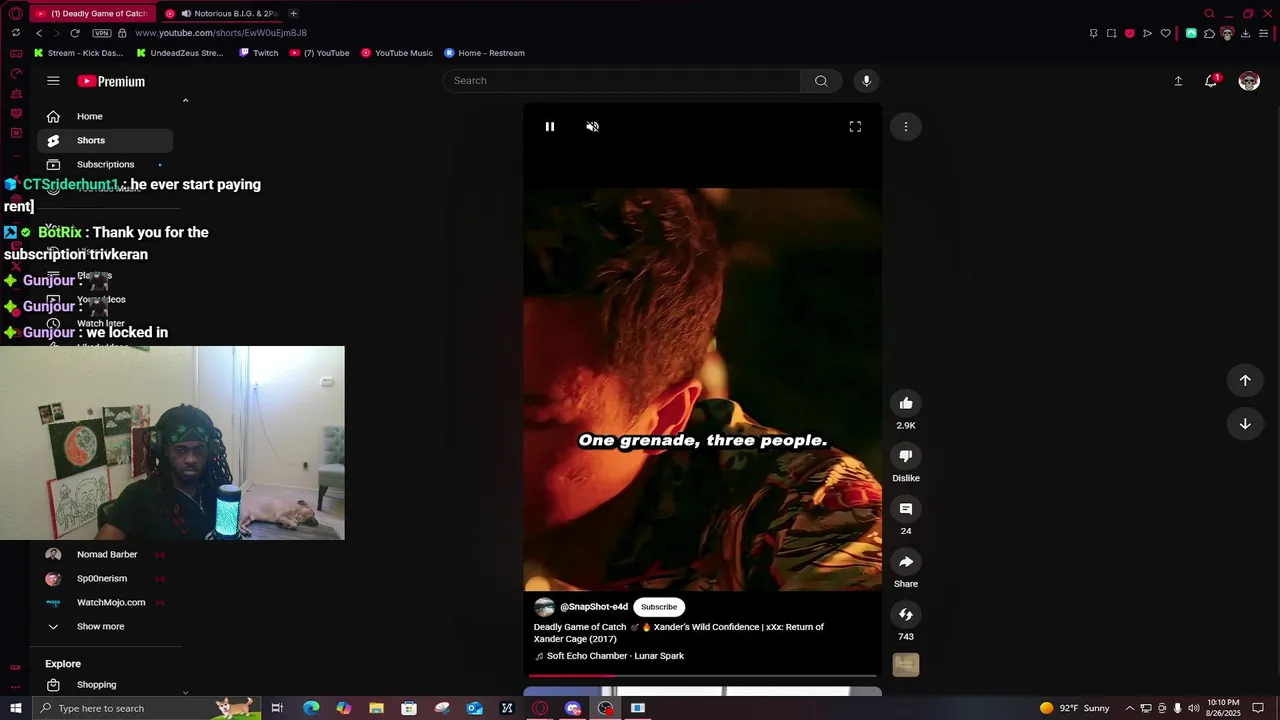This screenshot has width=1280, height=720.
Task: Click the browser back arrow
Action: pyautogui.click(x=39, y=33)
